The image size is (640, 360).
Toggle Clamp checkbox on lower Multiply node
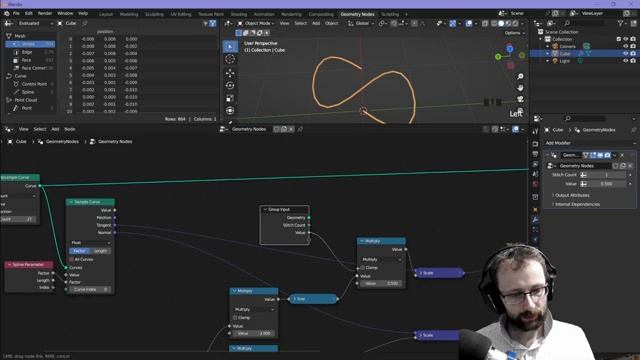(x=235, y=318)
